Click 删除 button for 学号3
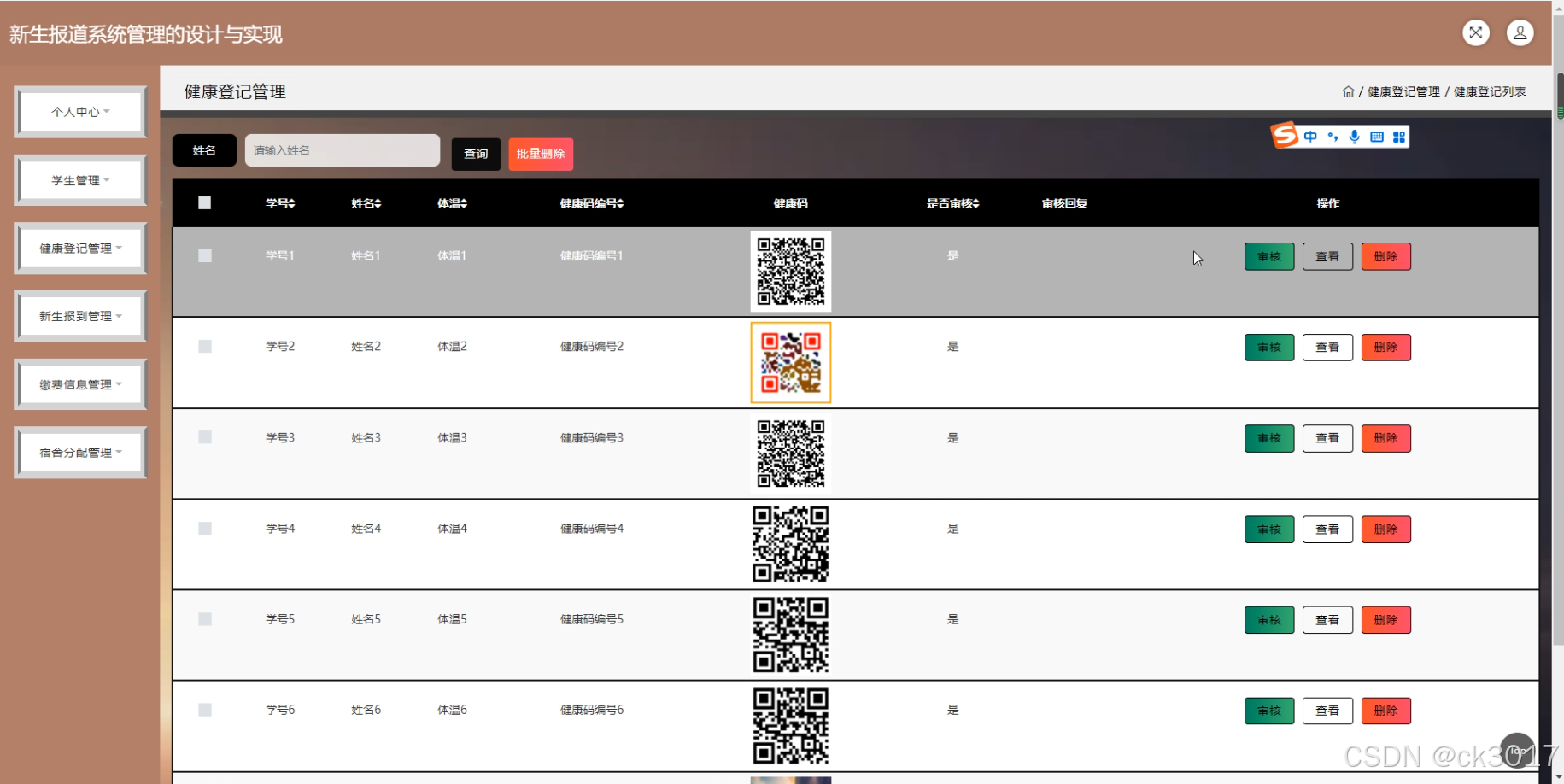 coord(1385,438)
